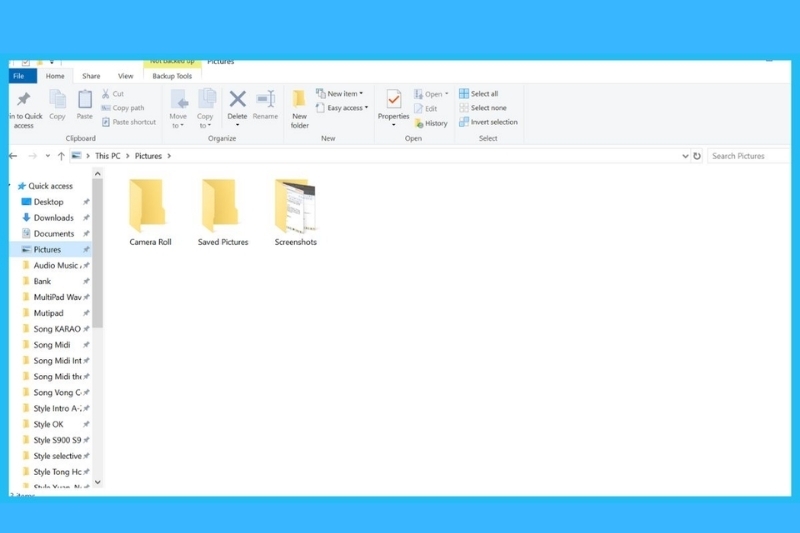
Task: Select the Screenshots folder
Action: 295,212
